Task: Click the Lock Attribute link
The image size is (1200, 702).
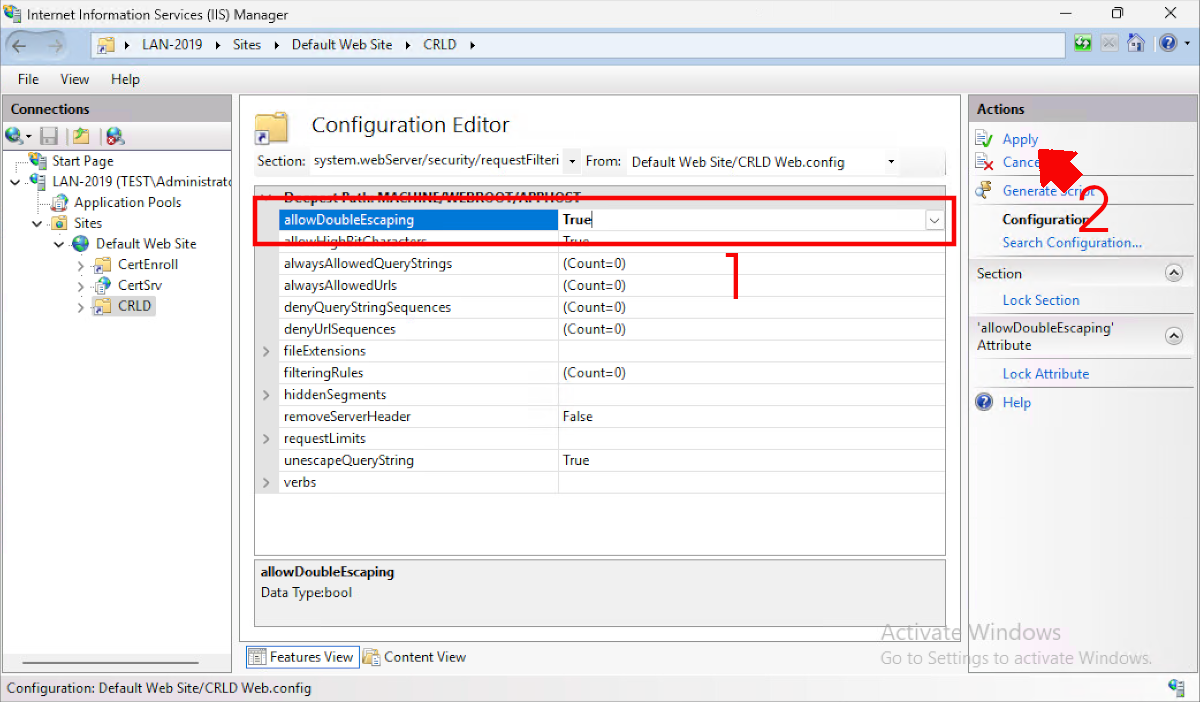Action: (x=1046, y=374)
